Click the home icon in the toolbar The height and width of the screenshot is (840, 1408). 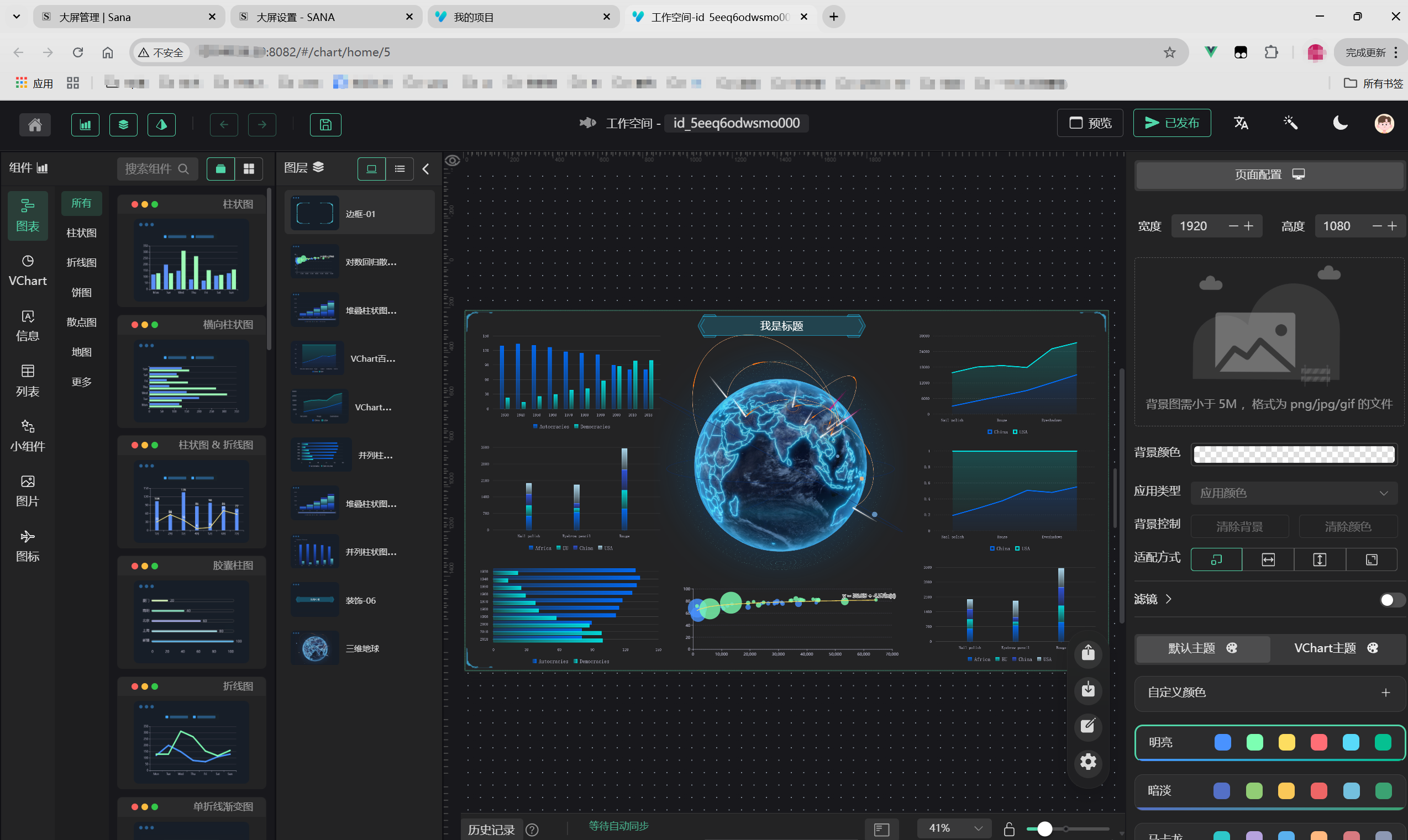point(35,124)
